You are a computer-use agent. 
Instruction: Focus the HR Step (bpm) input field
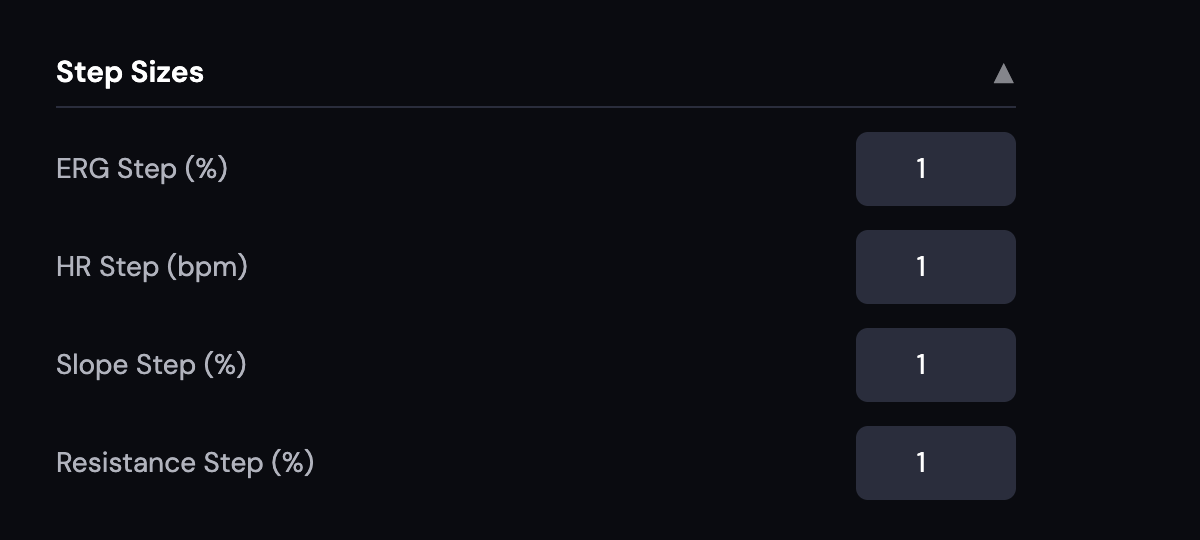pos(936,267)
